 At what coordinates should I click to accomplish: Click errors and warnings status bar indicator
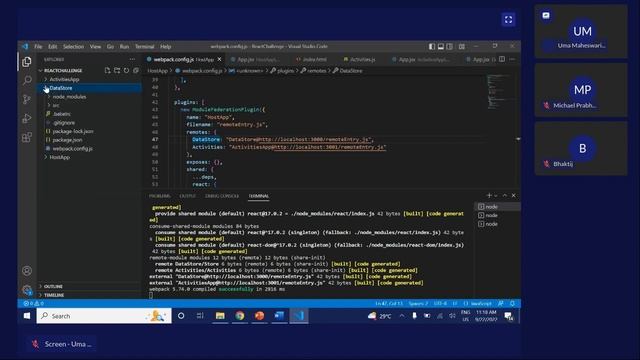click(x=33, y=304)
